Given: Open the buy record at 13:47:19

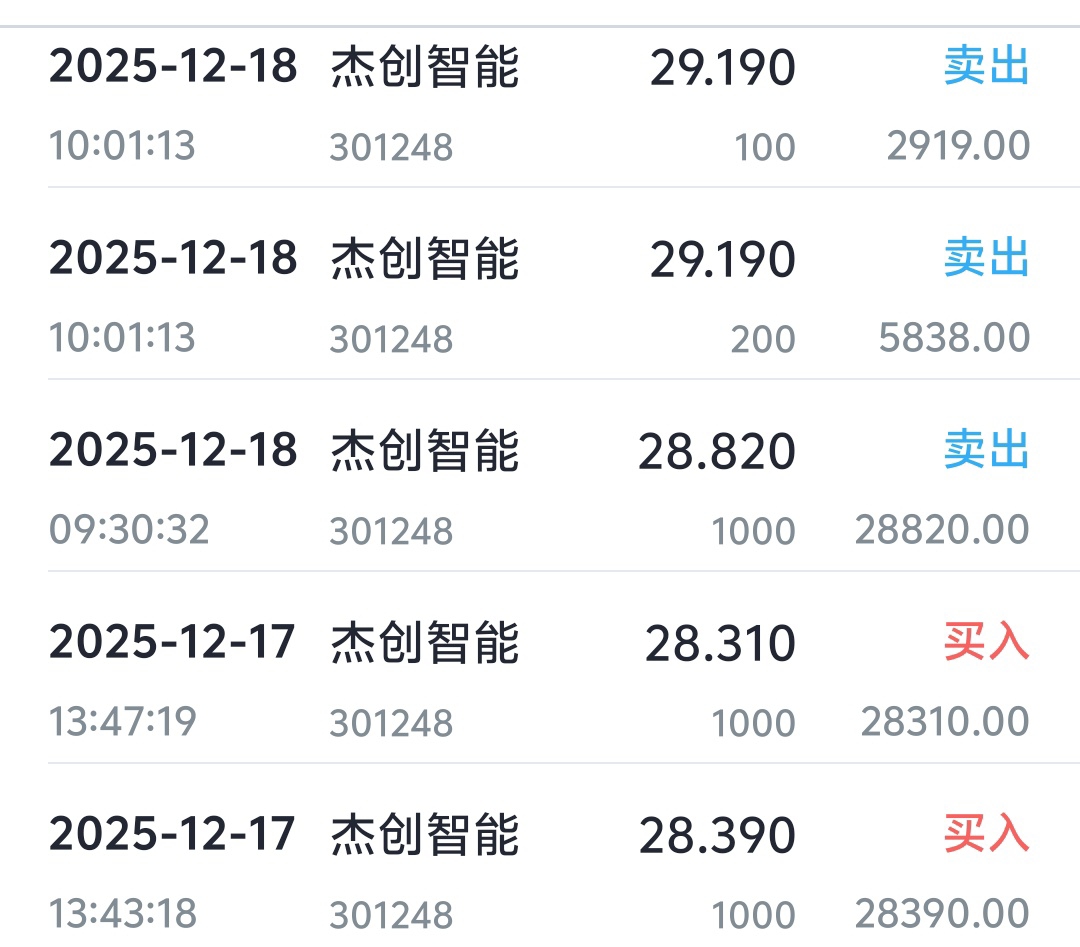Looking at the screenshot, I should (x=540, y=681).
